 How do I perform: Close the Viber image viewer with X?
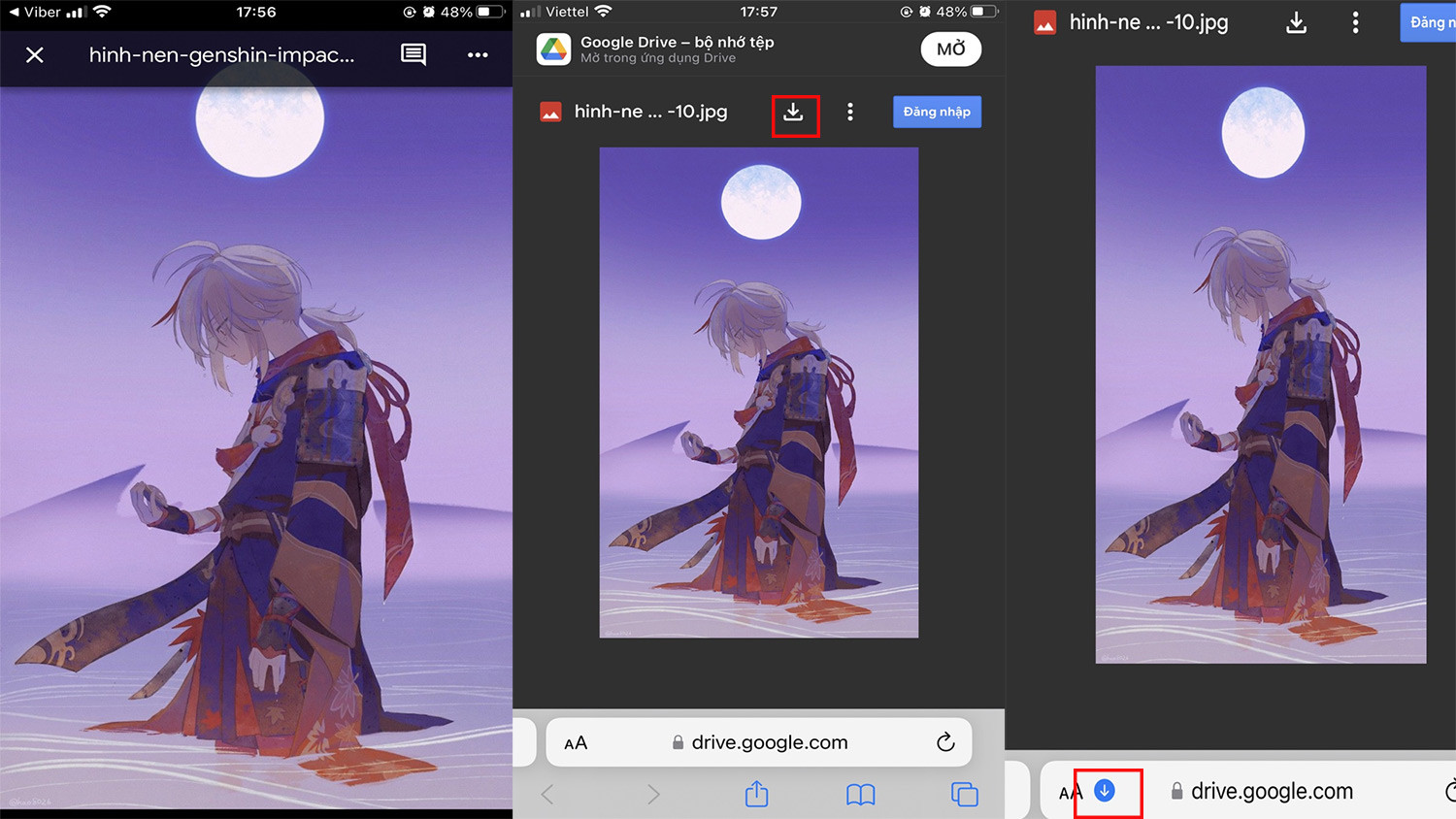click(35, 55)
